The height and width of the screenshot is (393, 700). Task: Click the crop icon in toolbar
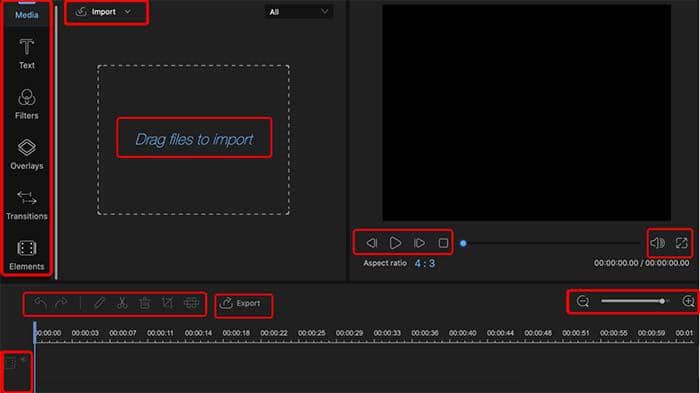tap(167, 304)
